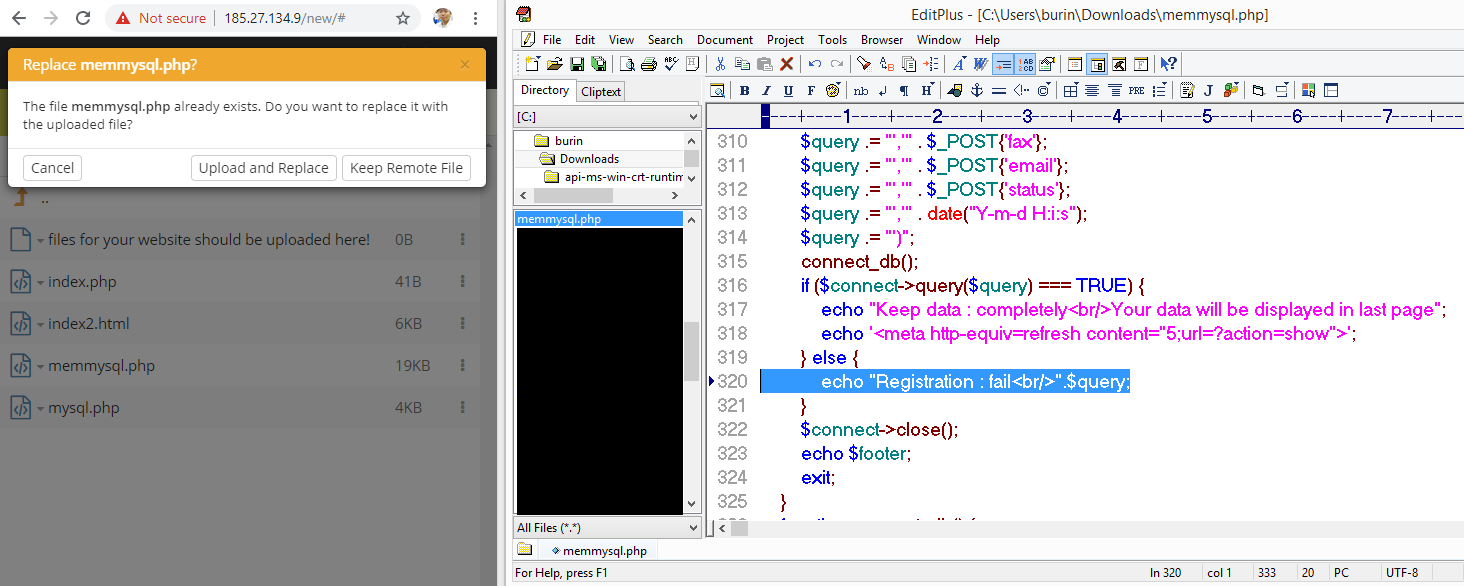
Task: Click the spell check ABC icon
Action: coord(671,64)
